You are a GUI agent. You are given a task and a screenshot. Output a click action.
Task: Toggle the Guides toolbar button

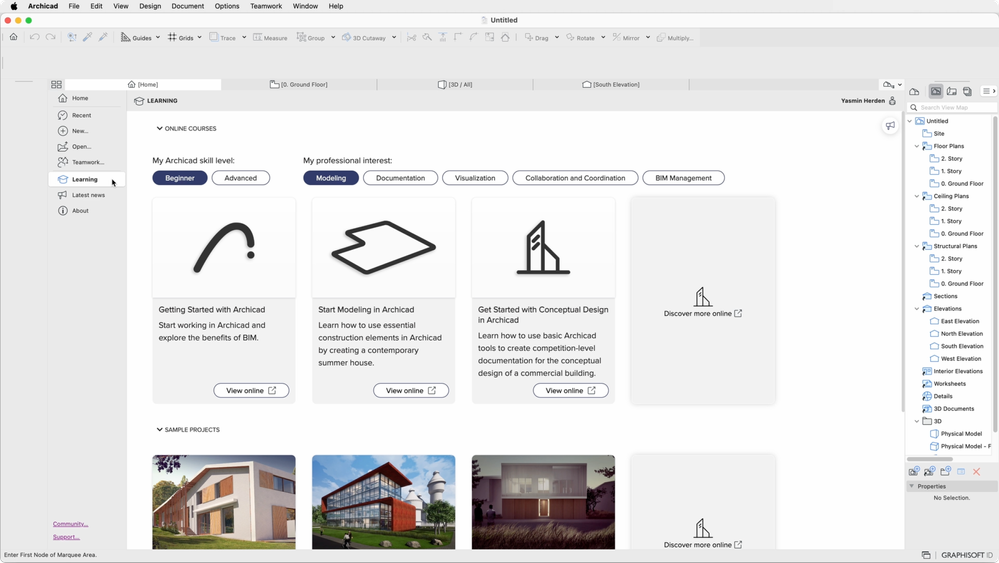(x=136, y=38)
